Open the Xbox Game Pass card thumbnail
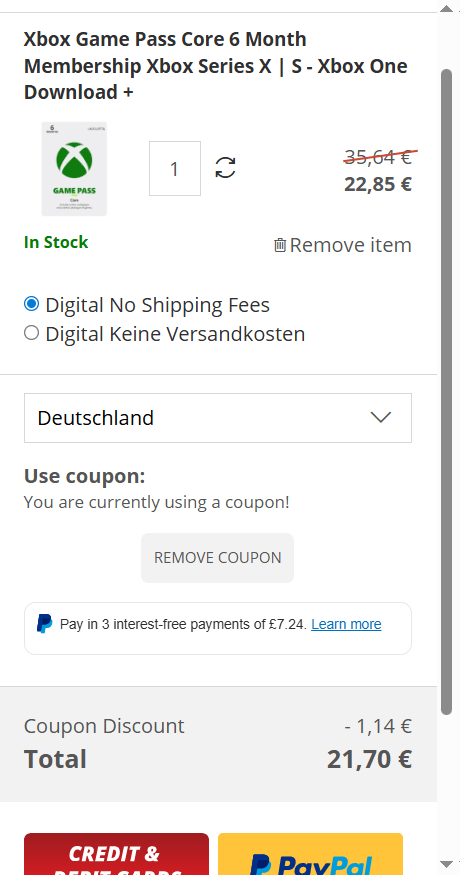The width and height of the screenshot is (460, 875). 74,169
